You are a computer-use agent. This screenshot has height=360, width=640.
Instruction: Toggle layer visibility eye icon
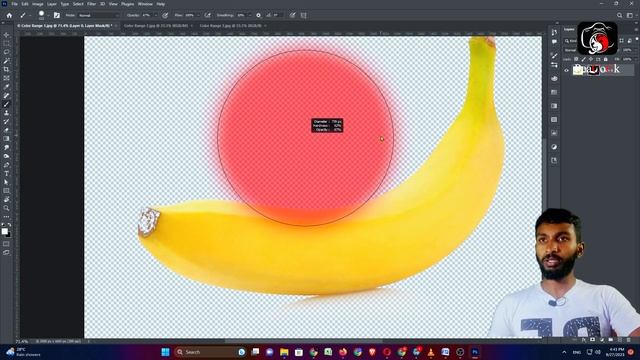point(567,70)
